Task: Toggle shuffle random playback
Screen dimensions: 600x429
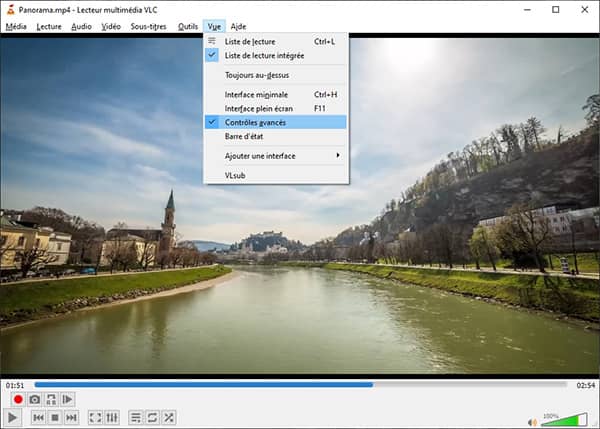Action: click(169, 418)
